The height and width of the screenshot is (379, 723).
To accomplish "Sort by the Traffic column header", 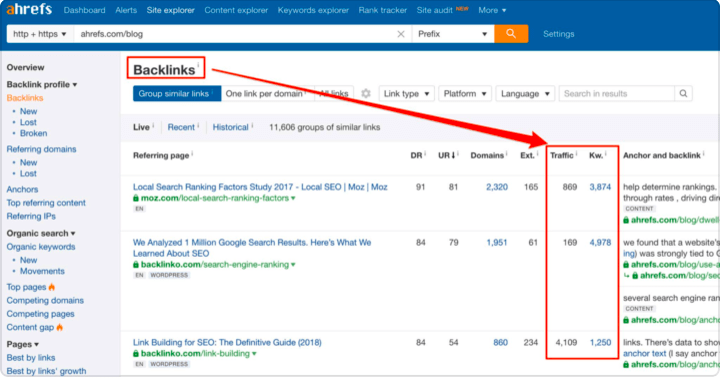I will click(x=562, y=155).
